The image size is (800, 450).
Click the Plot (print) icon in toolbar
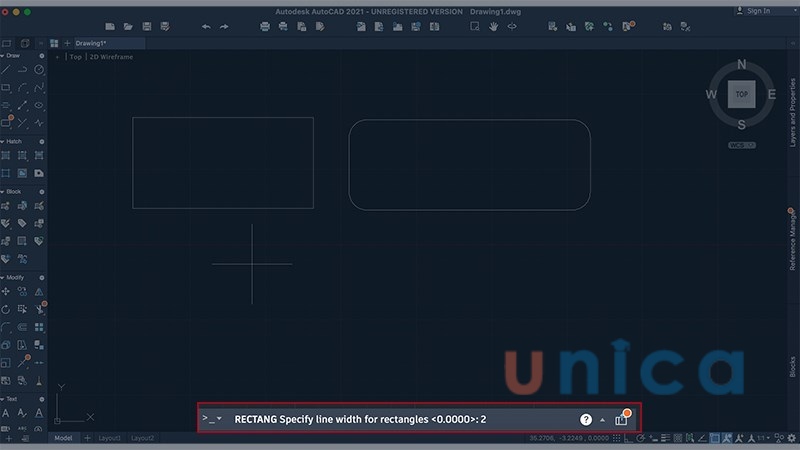pyautogui.click(x=265, y=26)
